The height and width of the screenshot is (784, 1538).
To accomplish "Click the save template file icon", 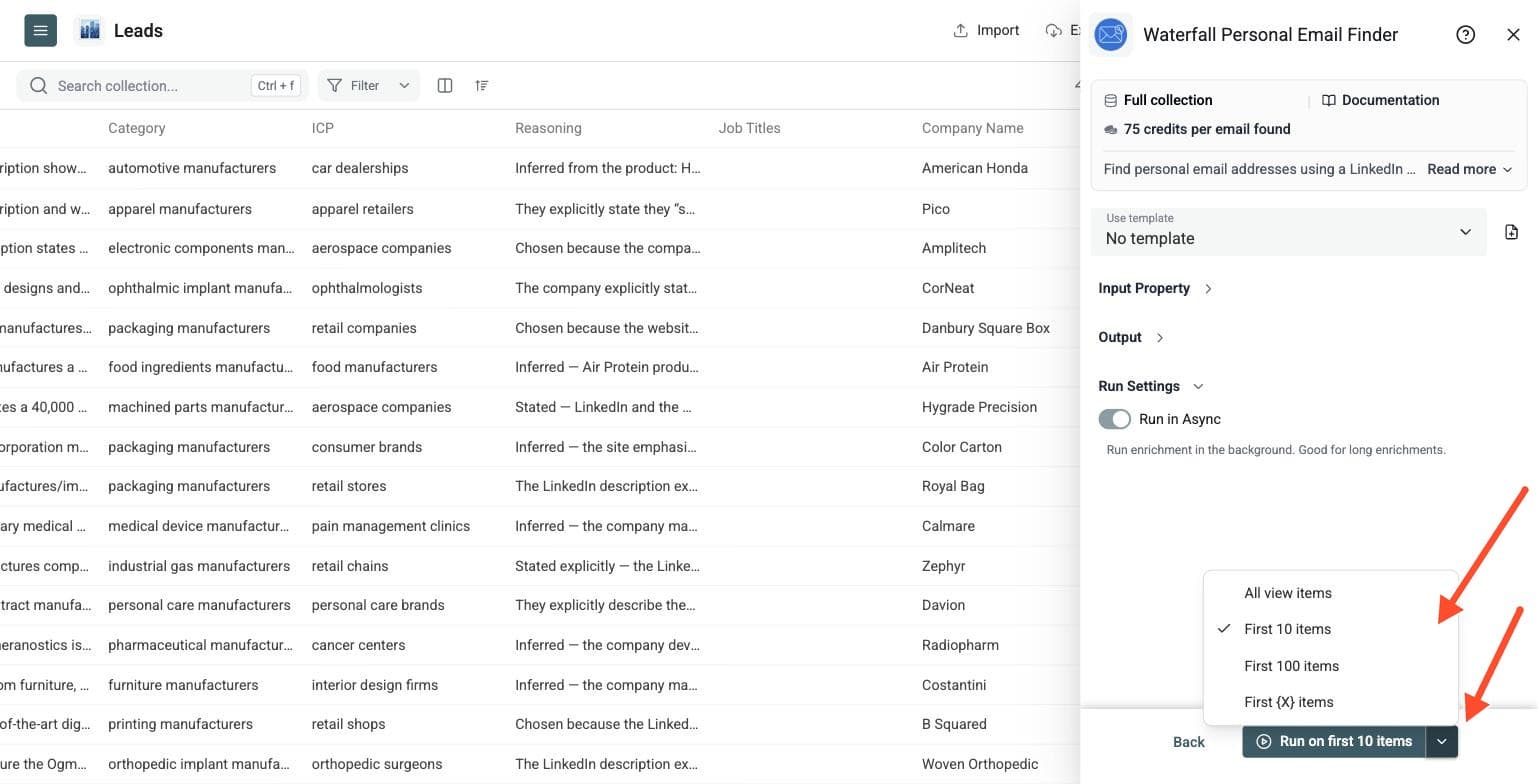I will click(x=1511, y=232).
